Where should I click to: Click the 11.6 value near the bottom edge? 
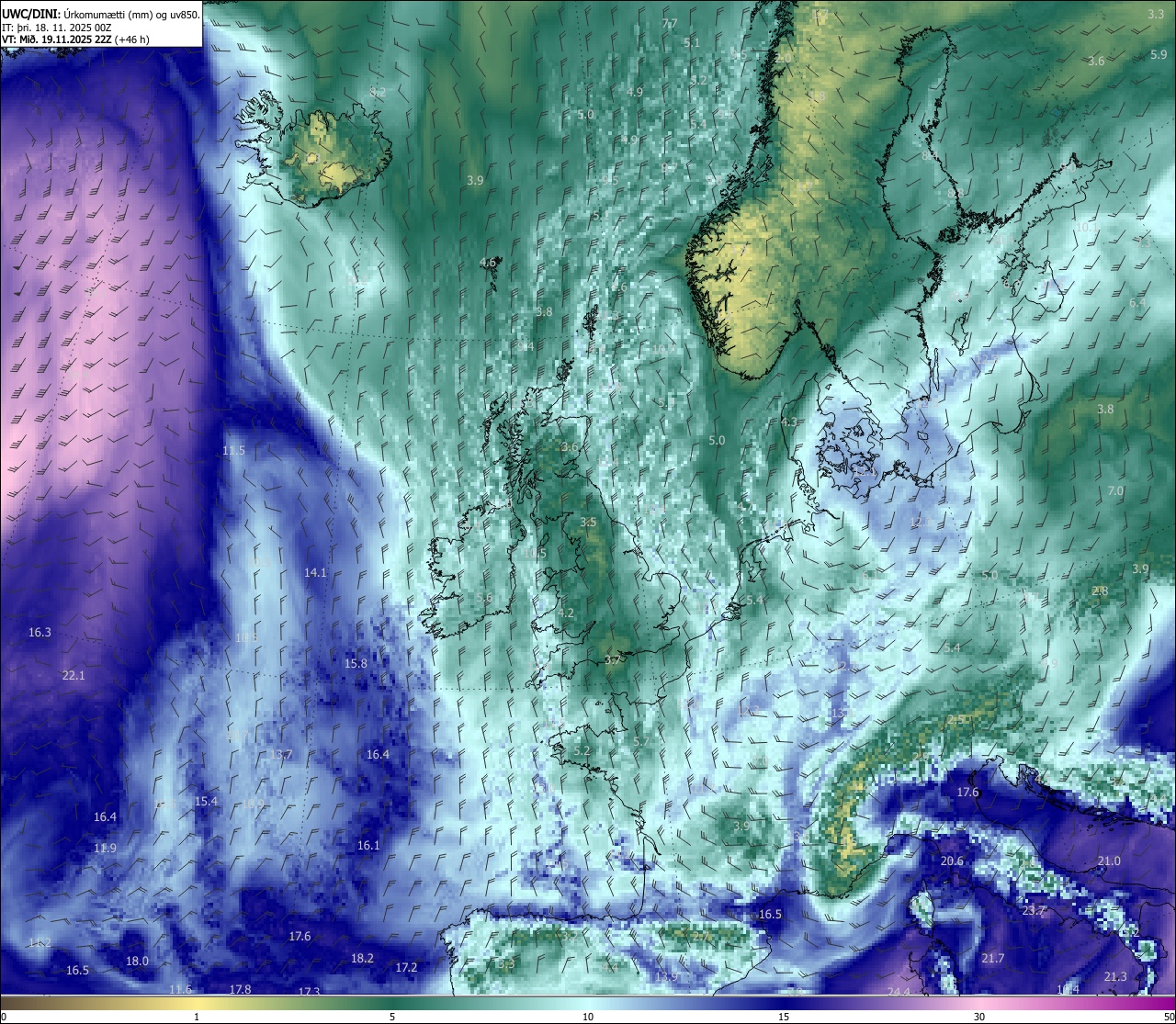coord(180,989)
